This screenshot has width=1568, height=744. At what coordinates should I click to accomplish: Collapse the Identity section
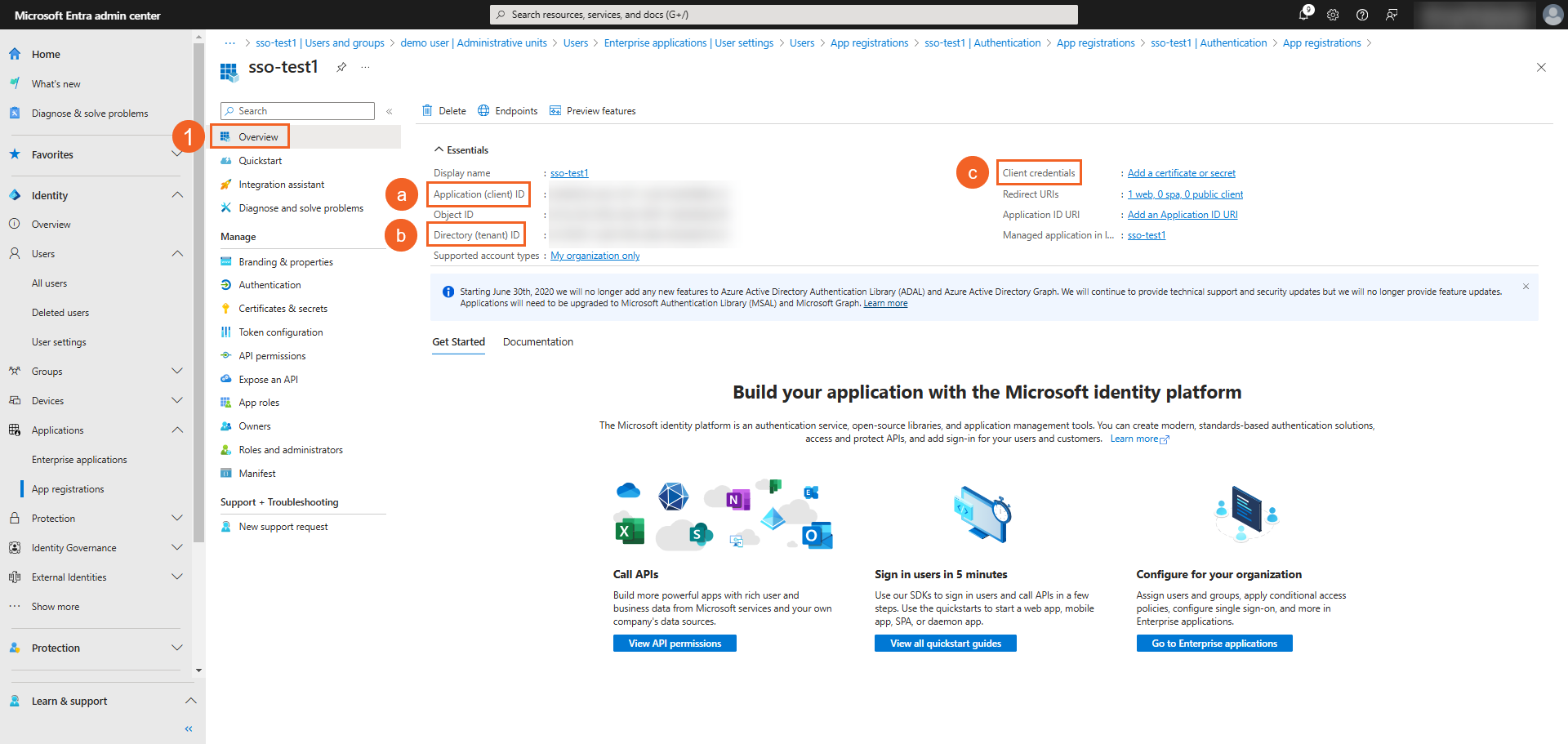point(177,195)
